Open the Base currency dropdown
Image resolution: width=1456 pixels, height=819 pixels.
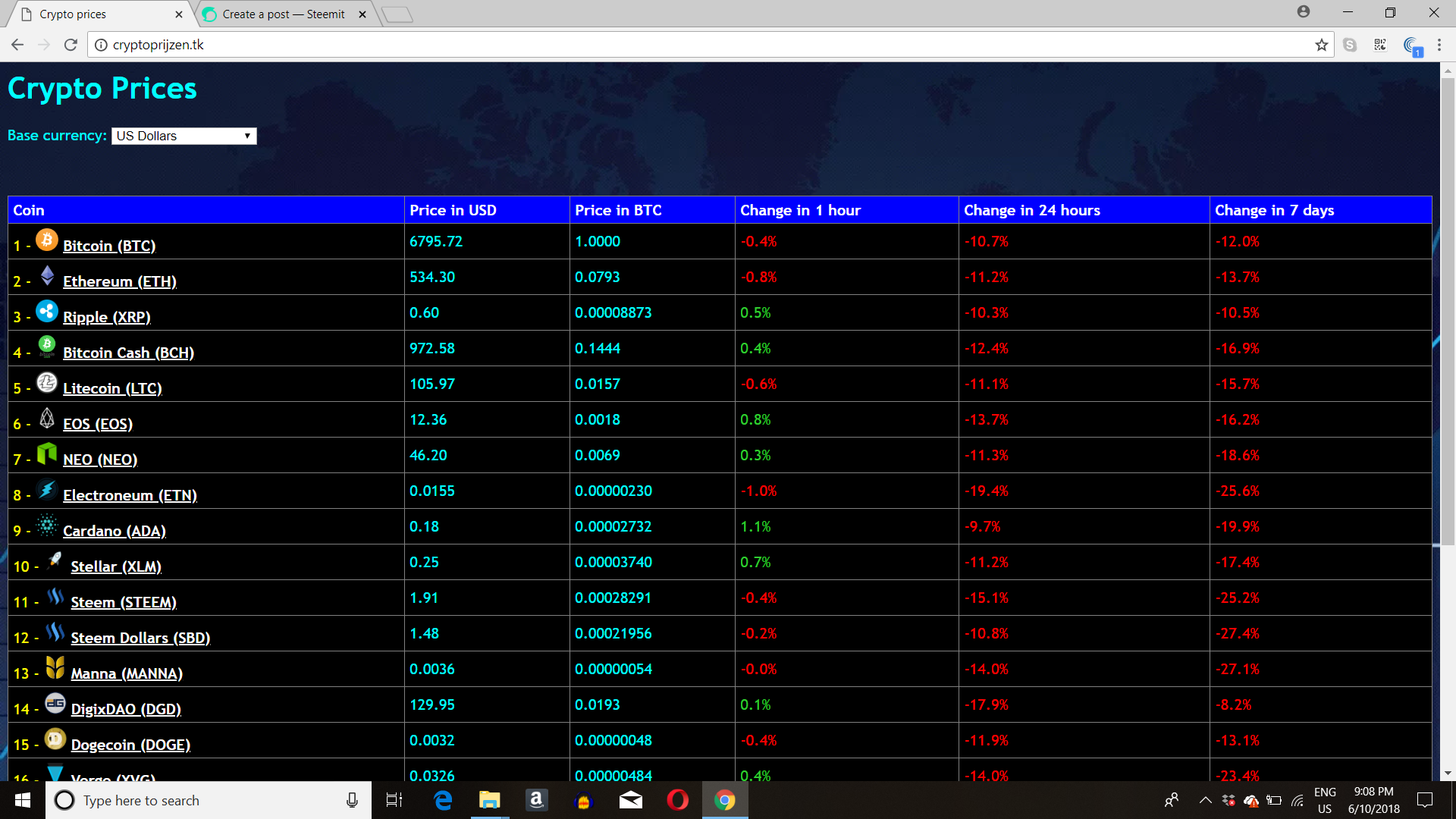click(x=184, y=136)
